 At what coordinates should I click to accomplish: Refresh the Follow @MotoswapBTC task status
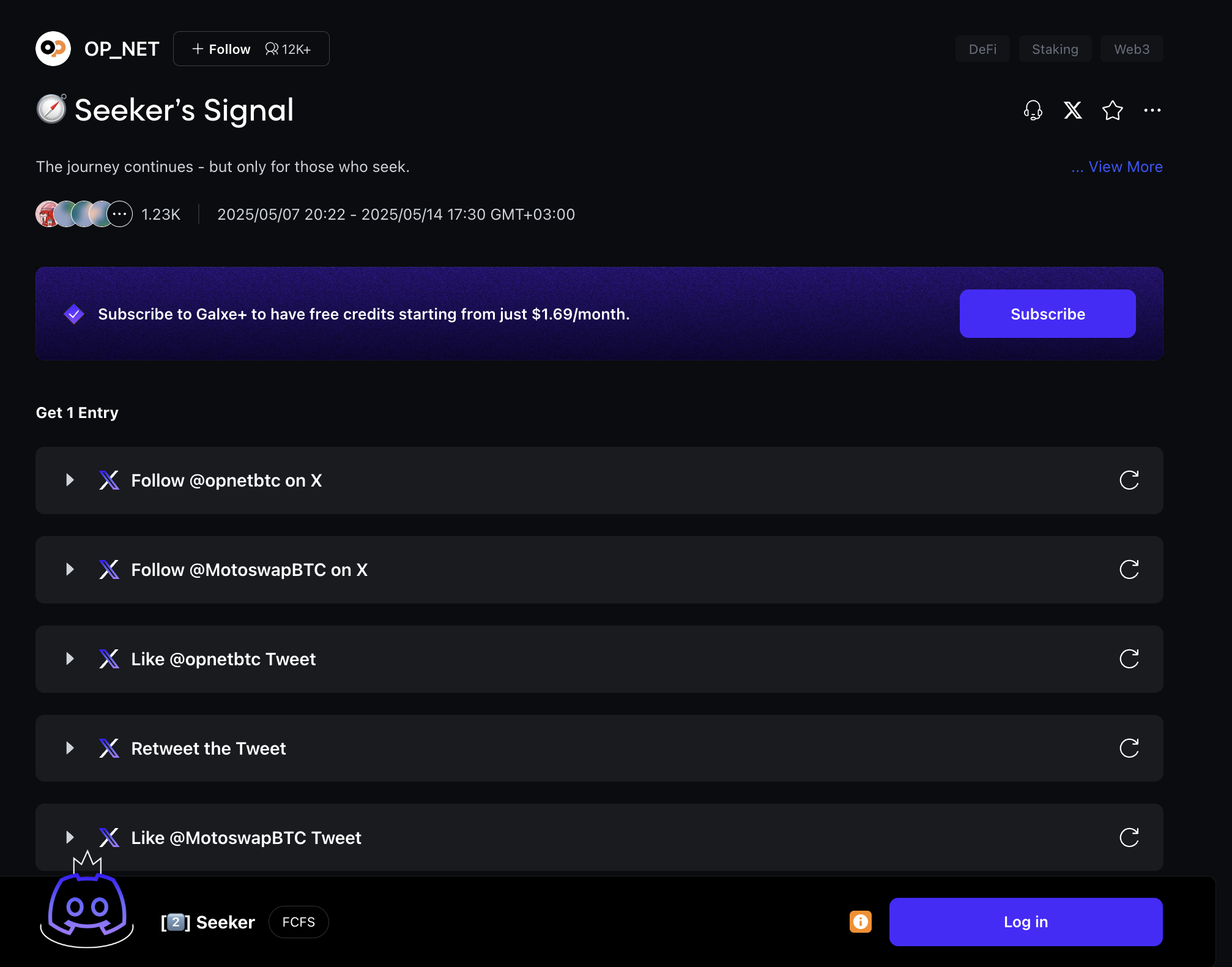(x=1129, y=570)
